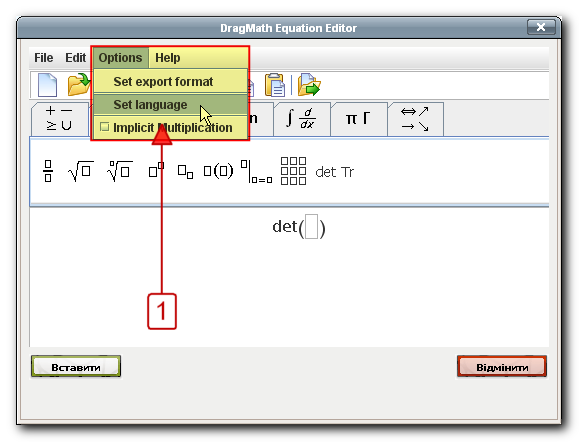Insert a subscript template
This screenshot has height=442, width=579.
(x=185, y=172)
